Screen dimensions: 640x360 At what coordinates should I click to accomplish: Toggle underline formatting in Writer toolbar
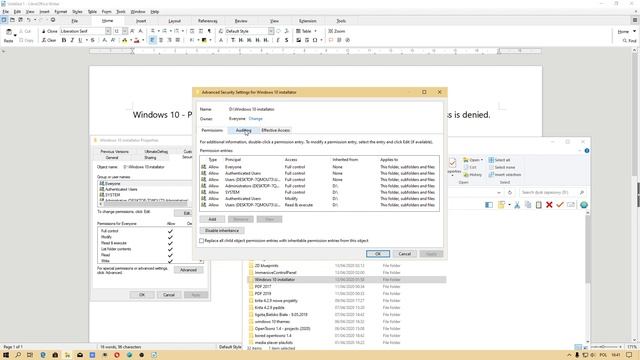[x=80, y=40]
